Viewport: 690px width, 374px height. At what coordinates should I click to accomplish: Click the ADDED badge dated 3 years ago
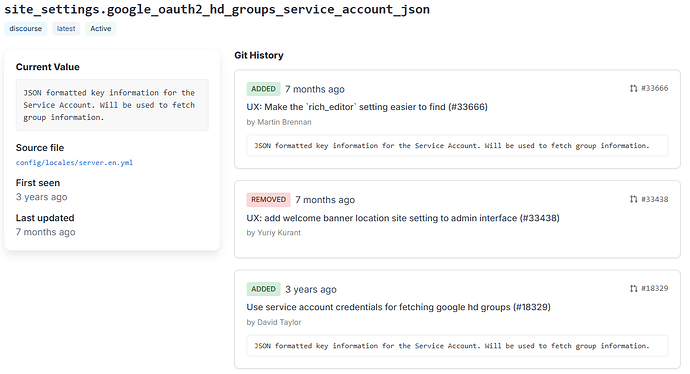pos(263,289)
